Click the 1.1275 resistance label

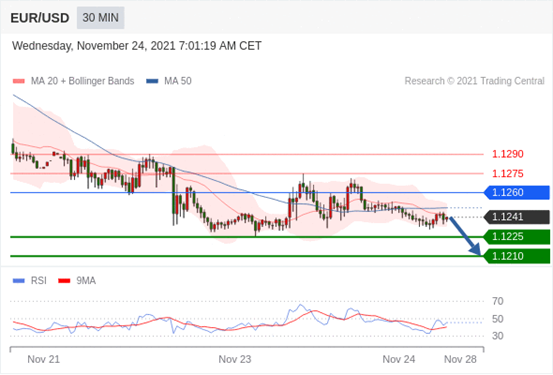508,174
